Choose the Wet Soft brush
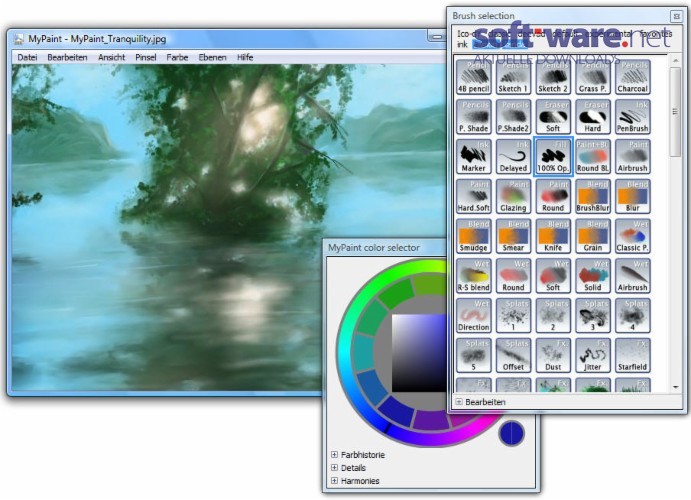Viewport: 691px width, 500px height. [553, 276]
